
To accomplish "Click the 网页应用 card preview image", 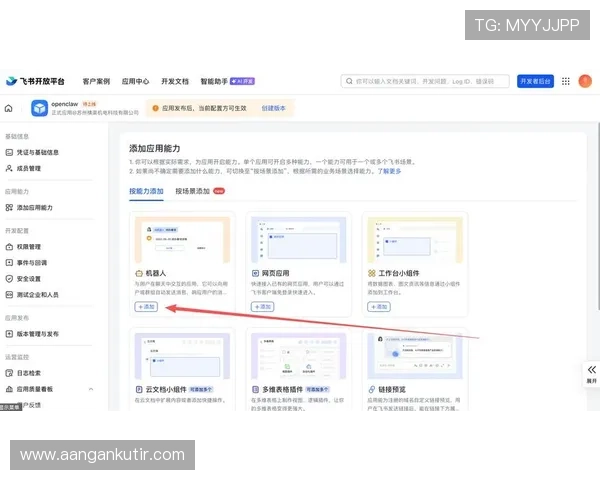I will [x=299, y=240].
